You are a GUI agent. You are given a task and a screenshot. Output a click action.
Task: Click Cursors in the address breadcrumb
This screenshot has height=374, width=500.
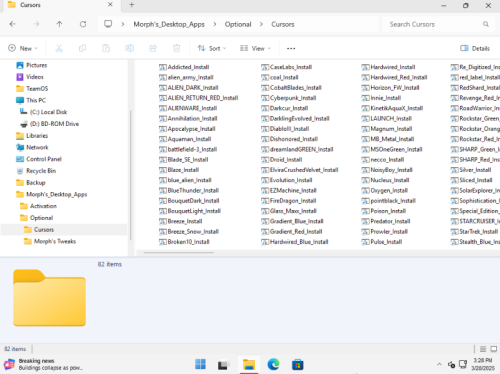click(283, 24)
